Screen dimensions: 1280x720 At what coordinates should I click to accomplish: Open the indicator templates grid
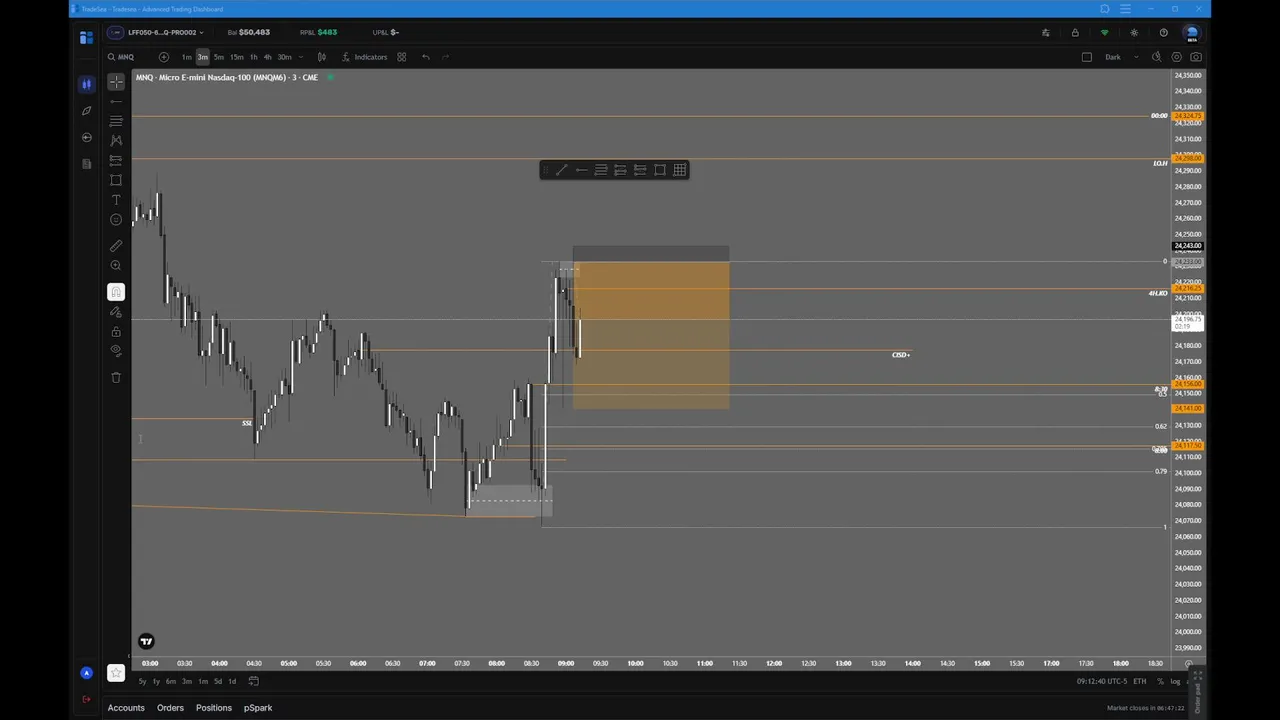point(401,57)
